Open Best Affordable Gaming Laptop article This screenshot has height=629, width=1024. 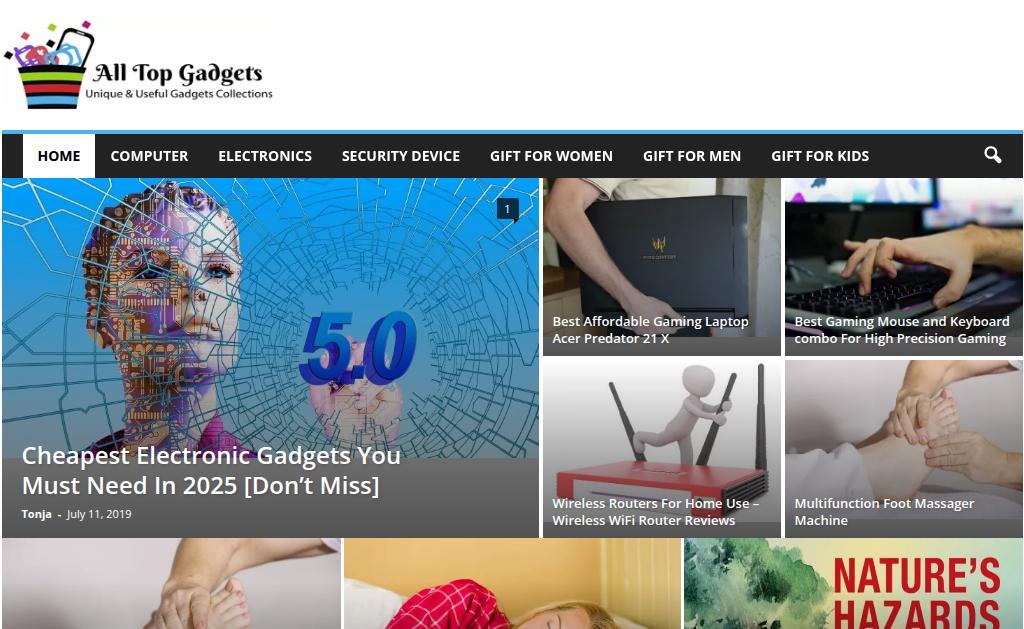click(650, 330)
